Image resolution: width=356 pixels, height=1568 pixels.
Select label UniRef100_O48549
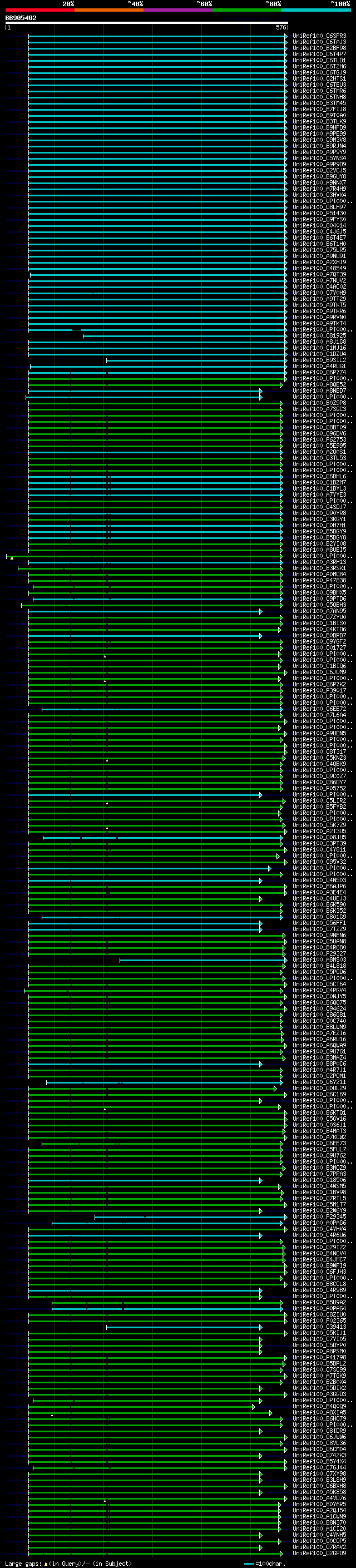pos(319,269)
